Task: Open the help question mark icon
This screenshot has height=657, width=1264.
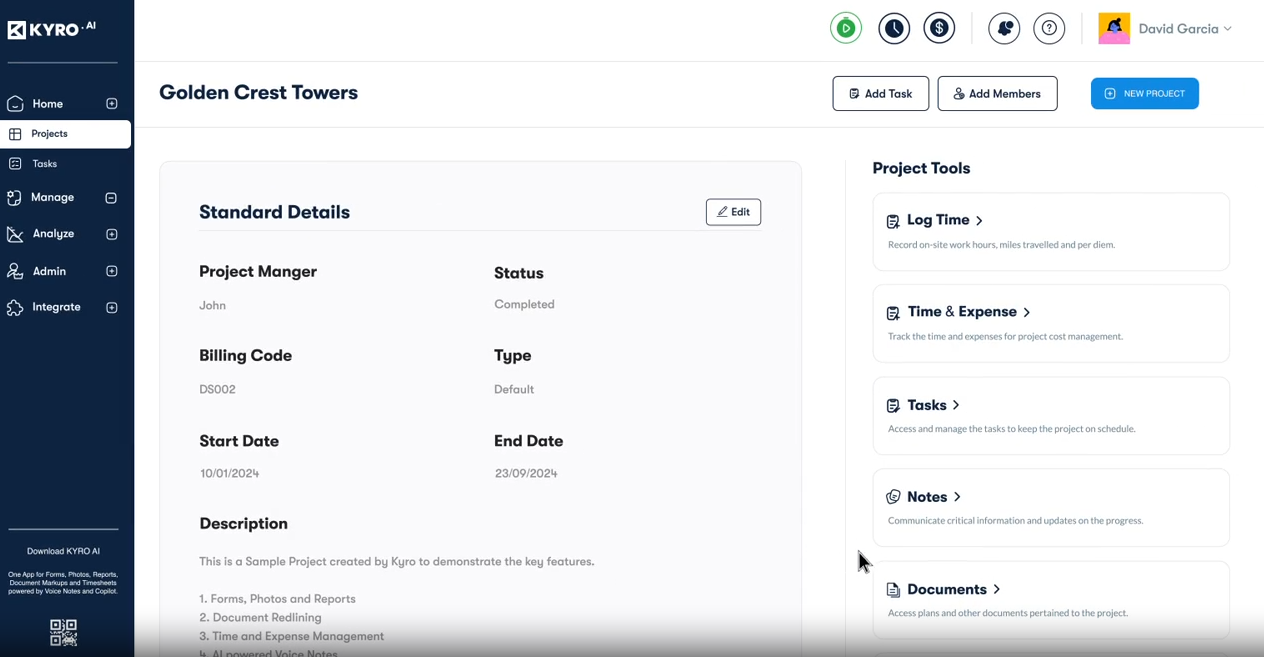Action: 1049,28
